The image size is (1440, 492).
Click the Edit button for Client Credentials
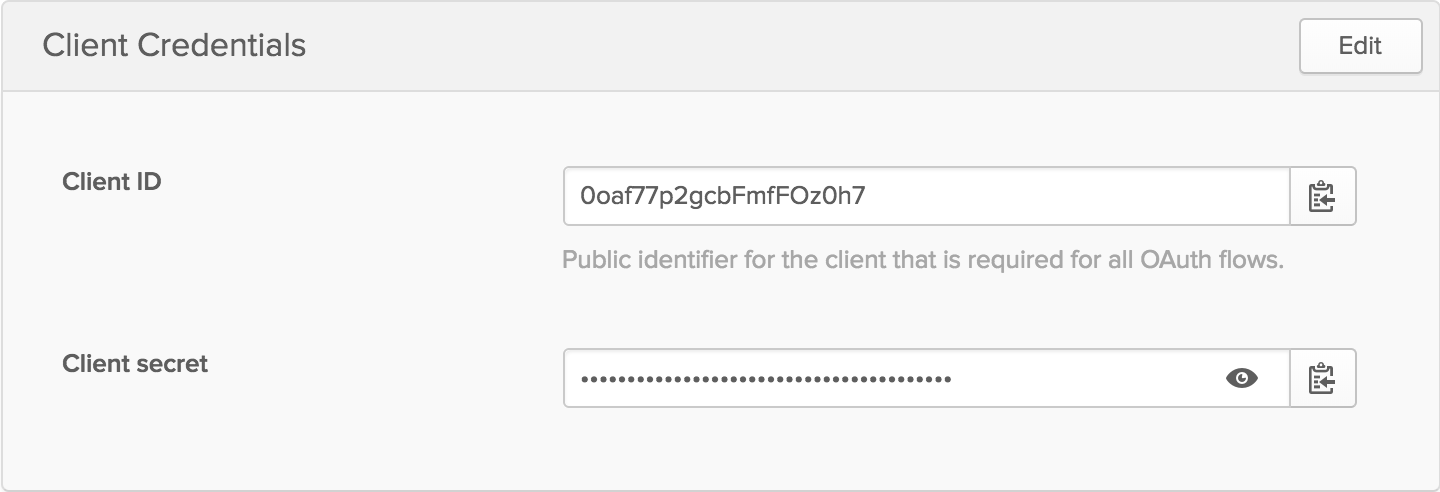pyautogui.click(x=1360, y=46)
